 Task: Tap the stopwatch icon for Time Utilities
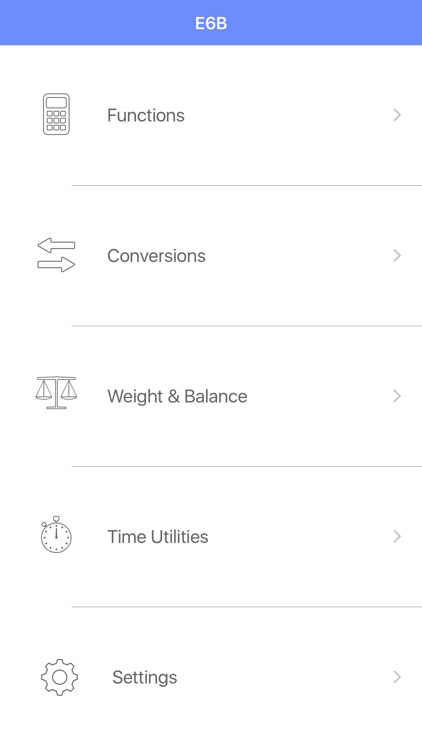coord(56,535)
